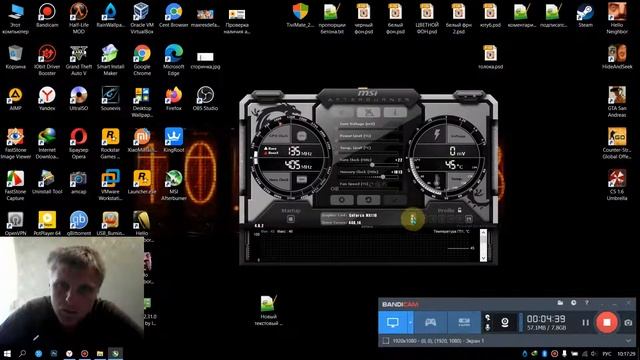Screen dimensions: 640x360
Task: Select the qBittorrent desktop icon
Action: tap(78, 224)
